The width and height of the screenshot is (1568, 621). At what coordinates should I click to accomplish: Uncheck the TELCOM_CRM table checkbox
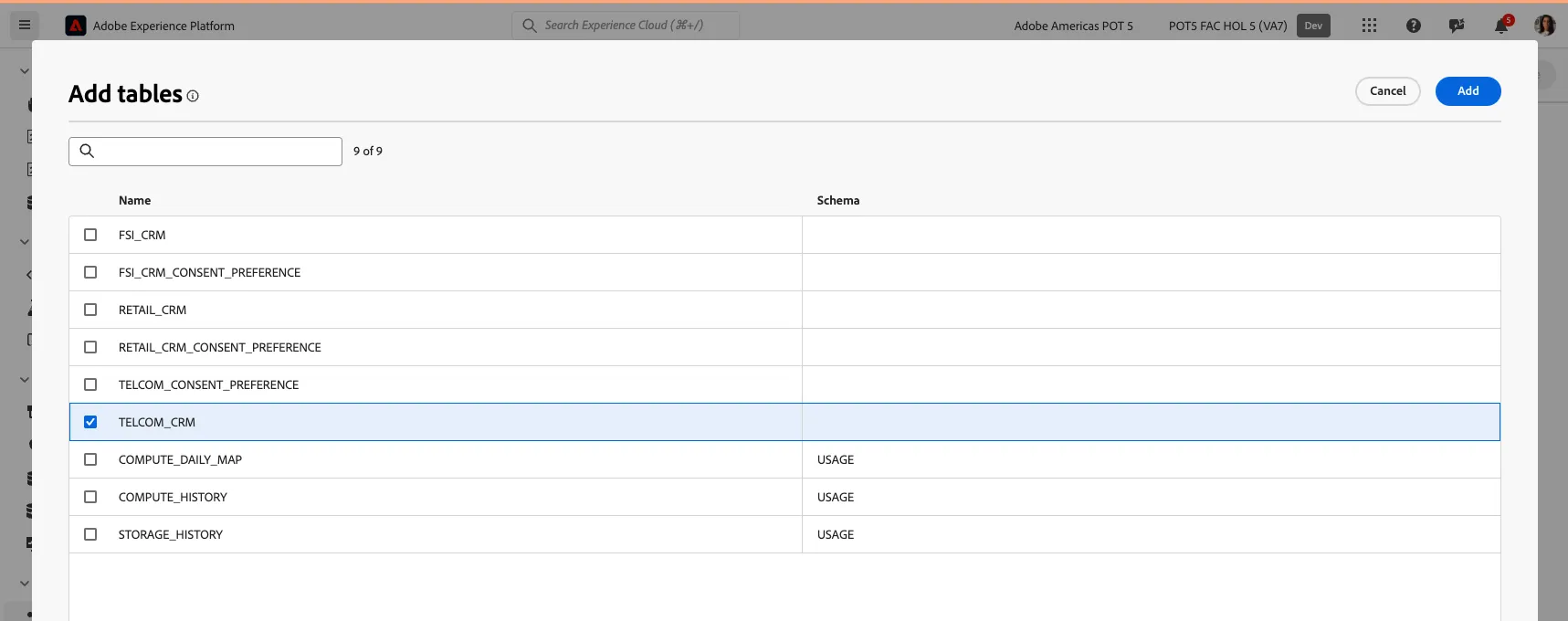point(90,422)
